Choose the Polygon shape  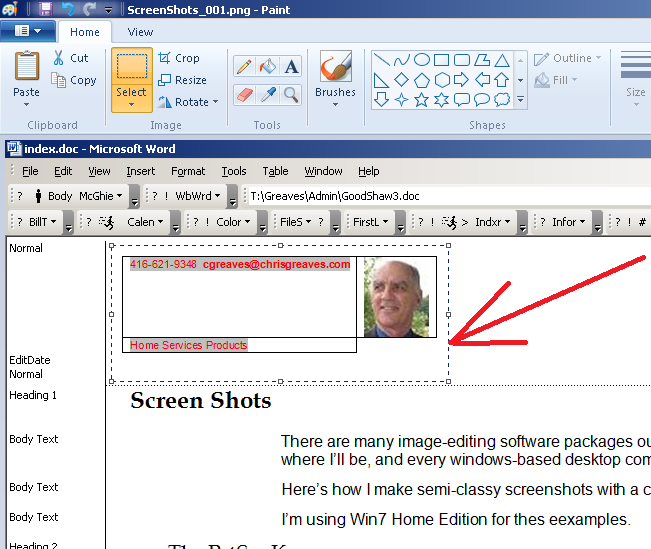(482, 60)
